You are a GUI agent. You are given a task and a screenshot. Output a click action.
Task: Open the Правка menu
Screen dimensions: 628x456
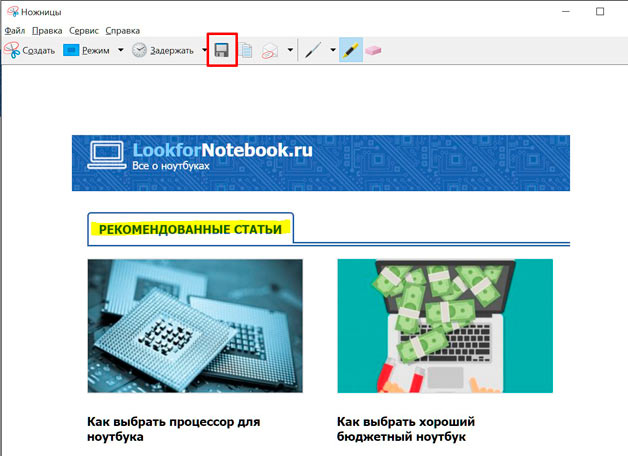click(47, 31)
